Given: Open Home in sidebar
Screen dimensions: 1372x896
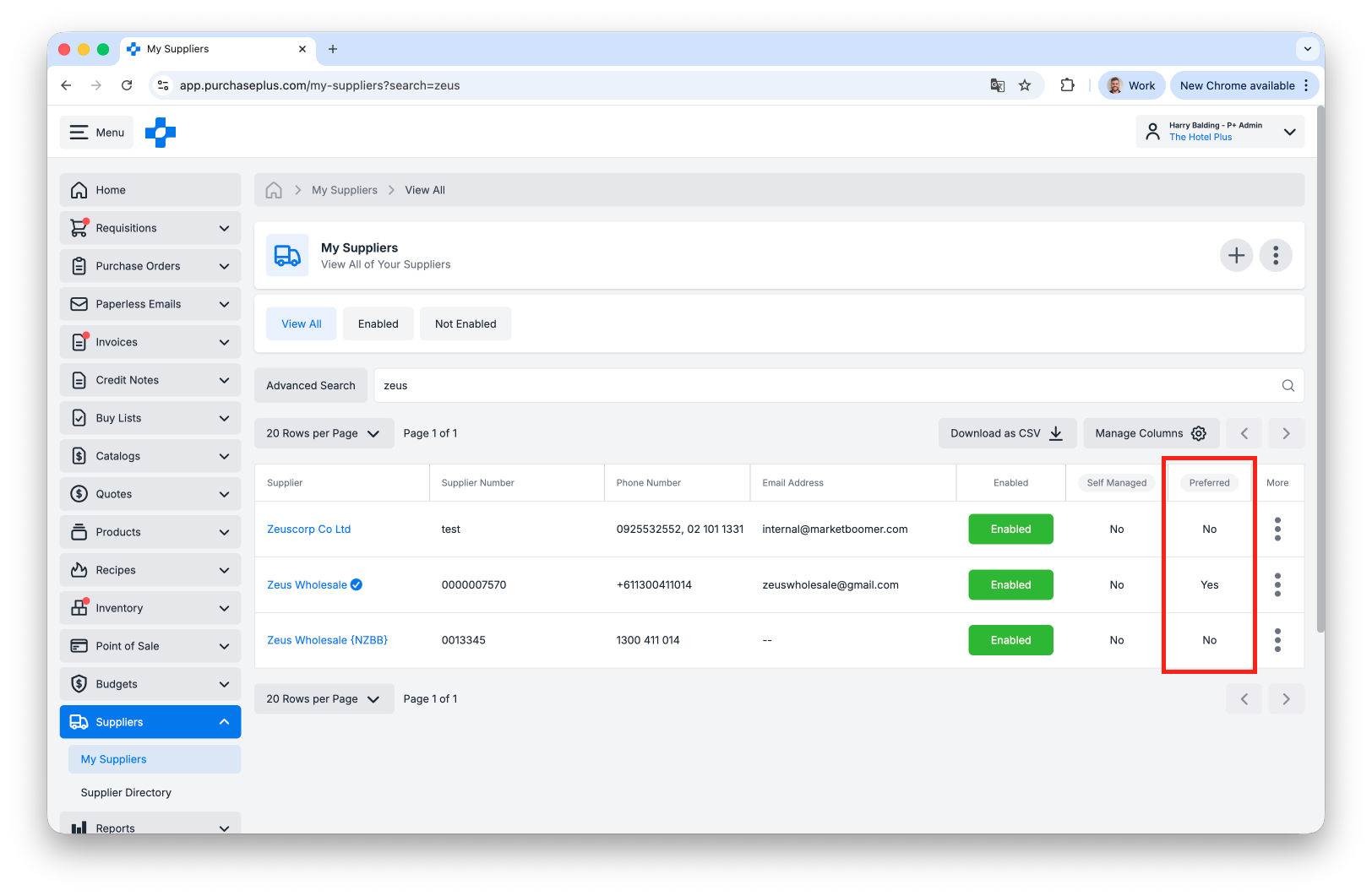Looking at the screenshot, I should pyautogui.click(x=150, y=190).
